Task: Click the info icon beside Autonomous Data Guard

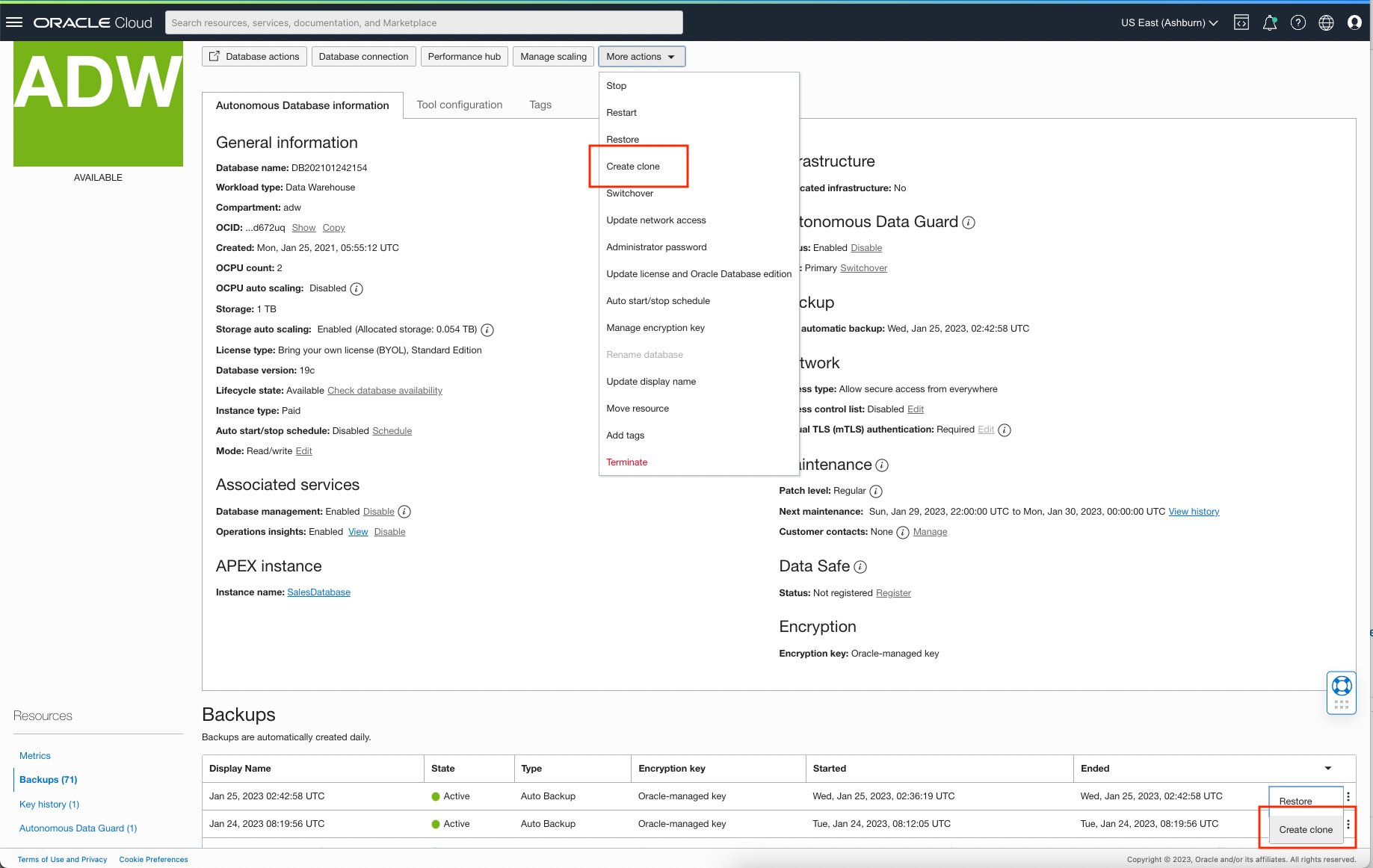Action: 969,223
